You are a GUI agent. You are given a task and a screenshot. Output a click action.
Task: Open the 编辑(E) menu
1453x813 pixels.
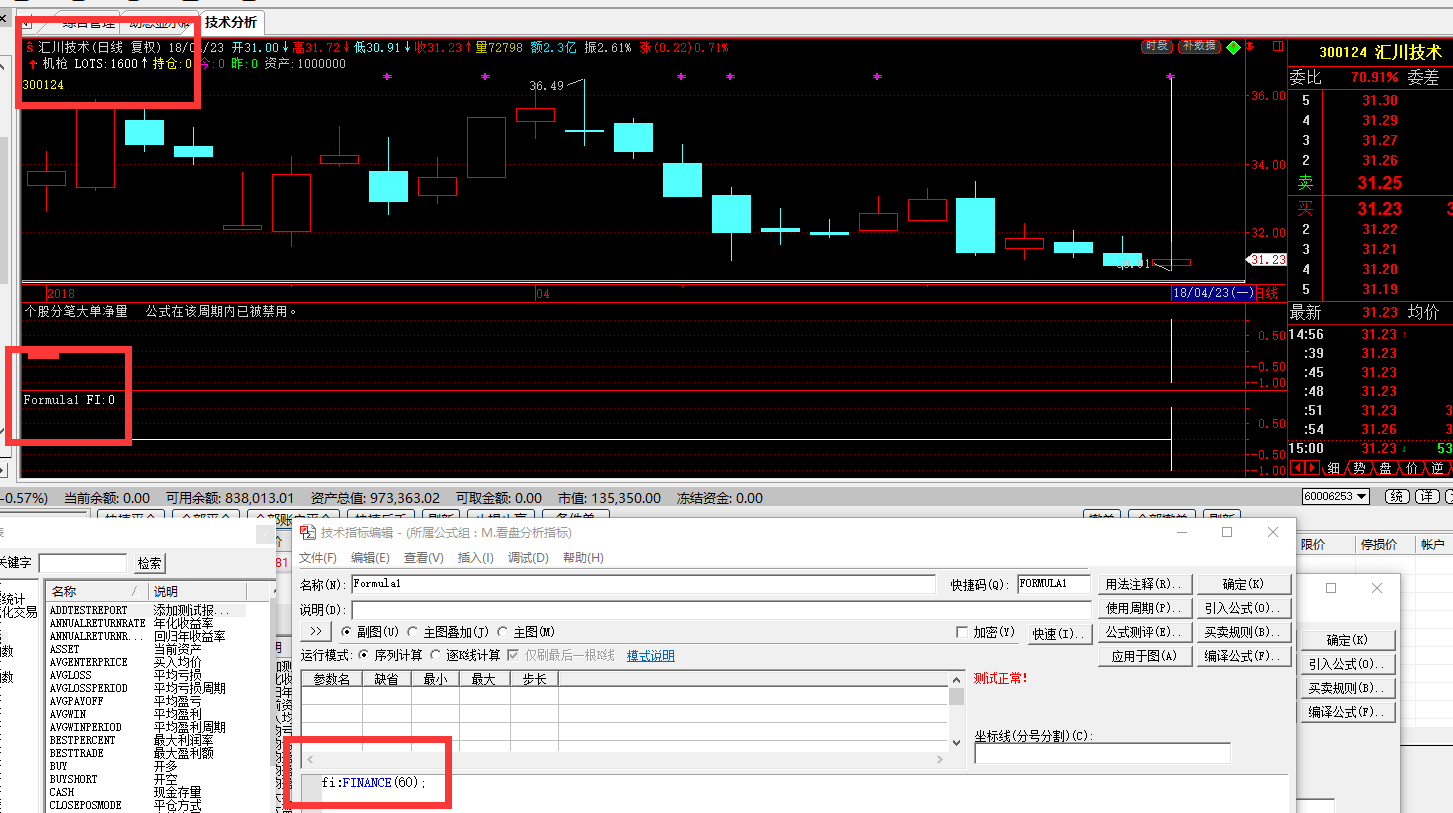coord(370,558)
